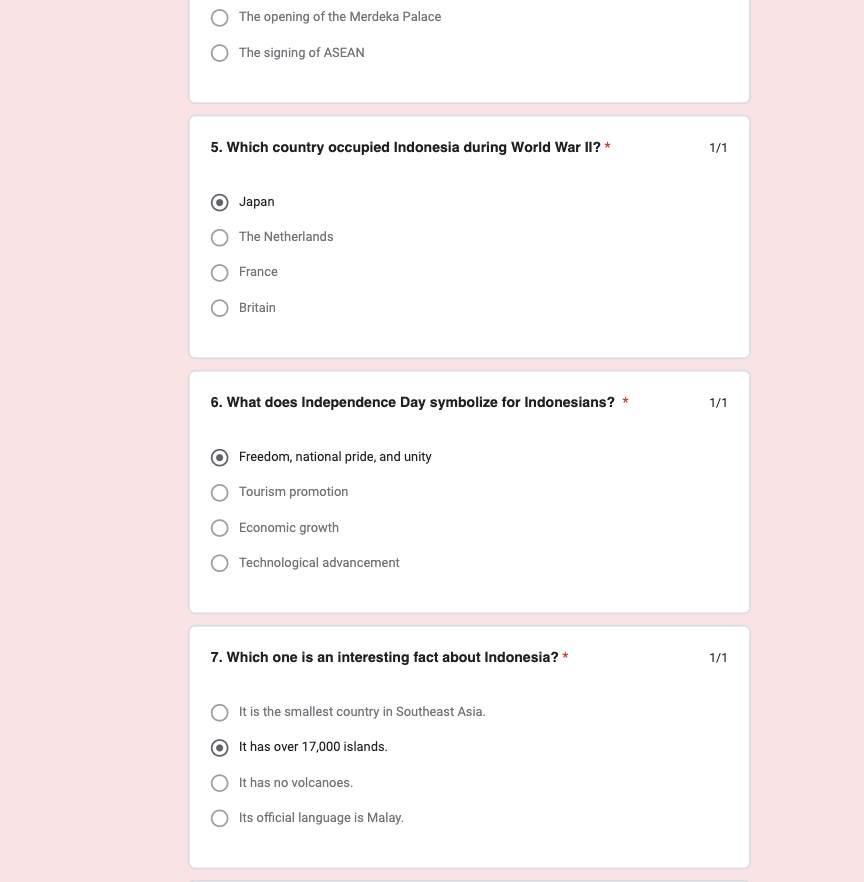
Task: Select smallest country in Southeast Asia option
Action: click(220, 712)
